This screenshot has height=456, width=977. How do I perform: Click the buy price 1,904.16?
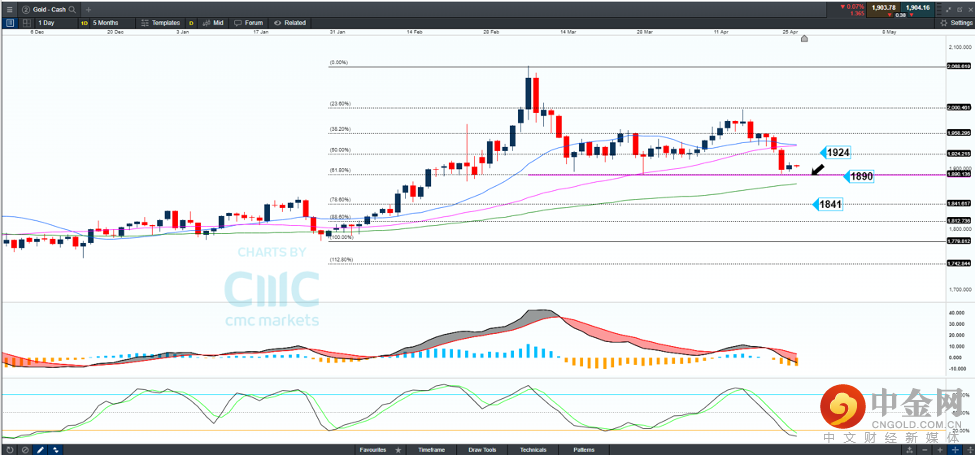click(x=917, y=7)
